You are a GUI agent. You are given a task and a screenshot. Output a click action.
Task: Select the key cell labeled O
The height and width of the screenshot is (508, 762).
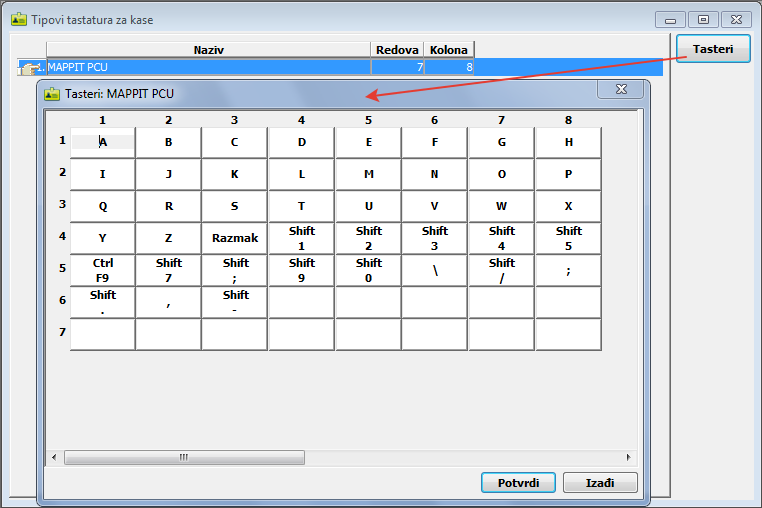tap(502, 174)
